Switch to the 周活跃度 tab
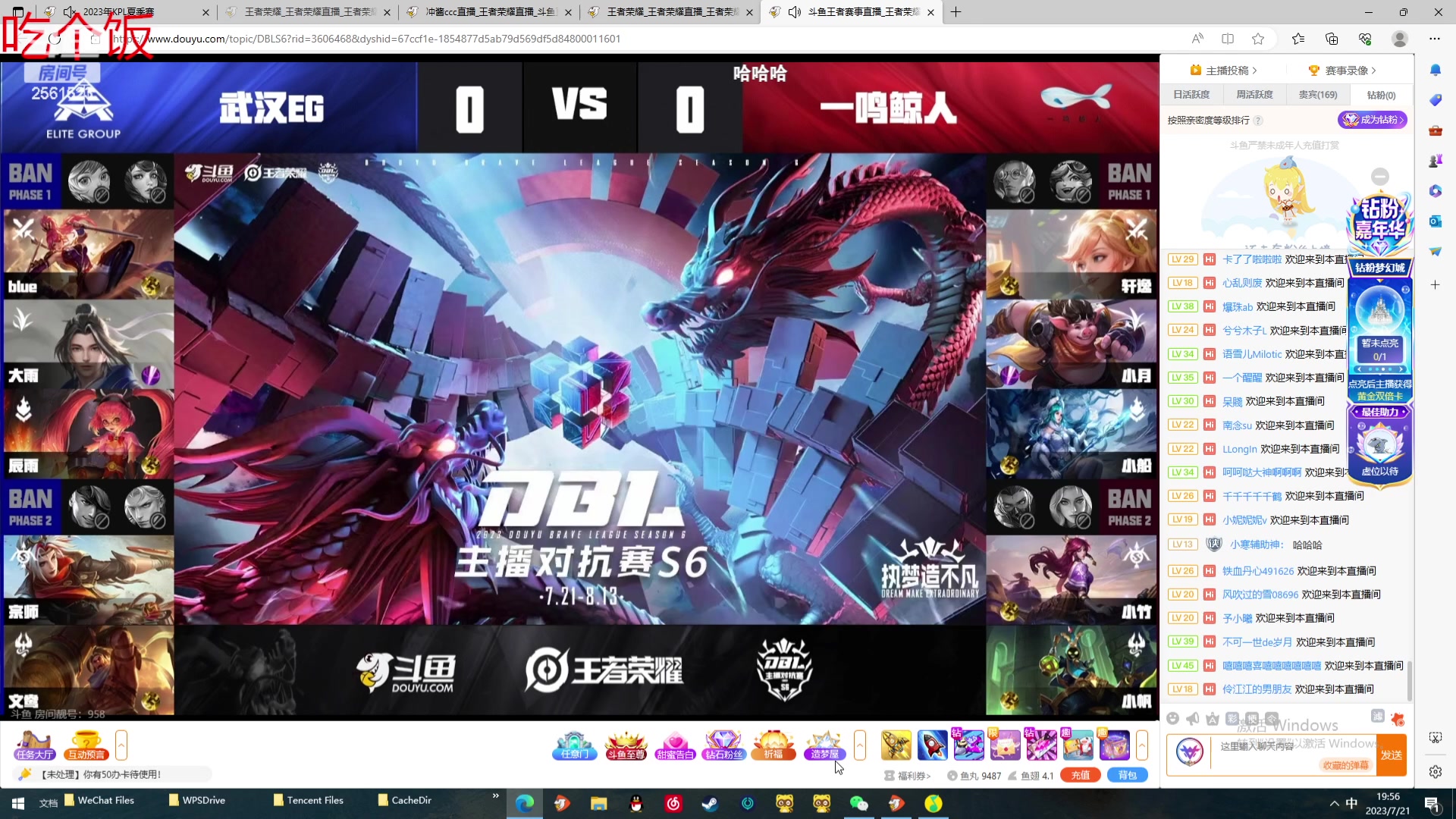 [x=1254, y=95]
